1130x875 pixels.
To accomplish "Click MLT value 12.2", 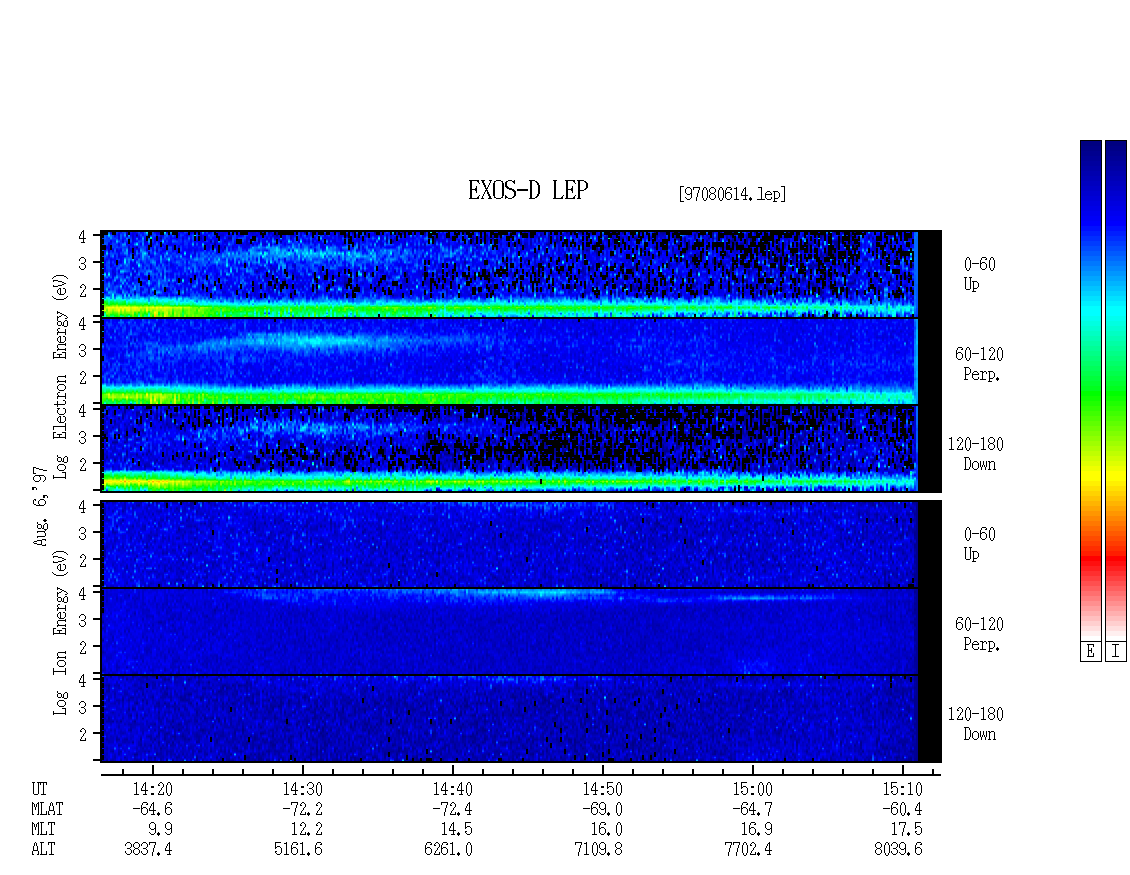I will [306, 830].
